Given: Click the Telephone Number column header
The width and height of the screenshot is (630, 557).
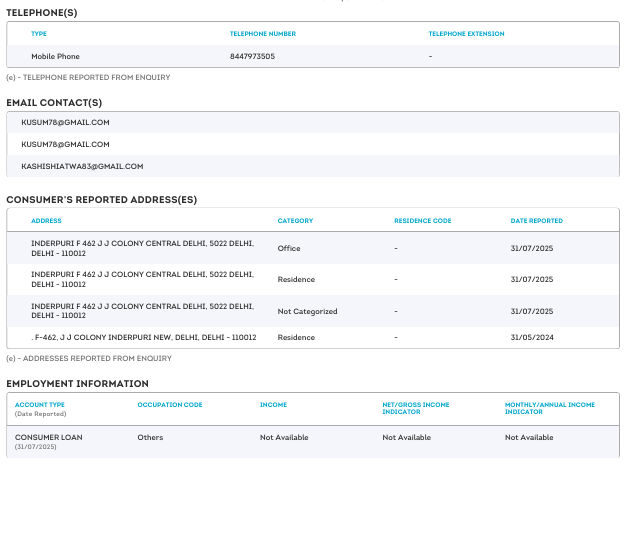Looking at the screenshot, I should [x=262, y=34].
